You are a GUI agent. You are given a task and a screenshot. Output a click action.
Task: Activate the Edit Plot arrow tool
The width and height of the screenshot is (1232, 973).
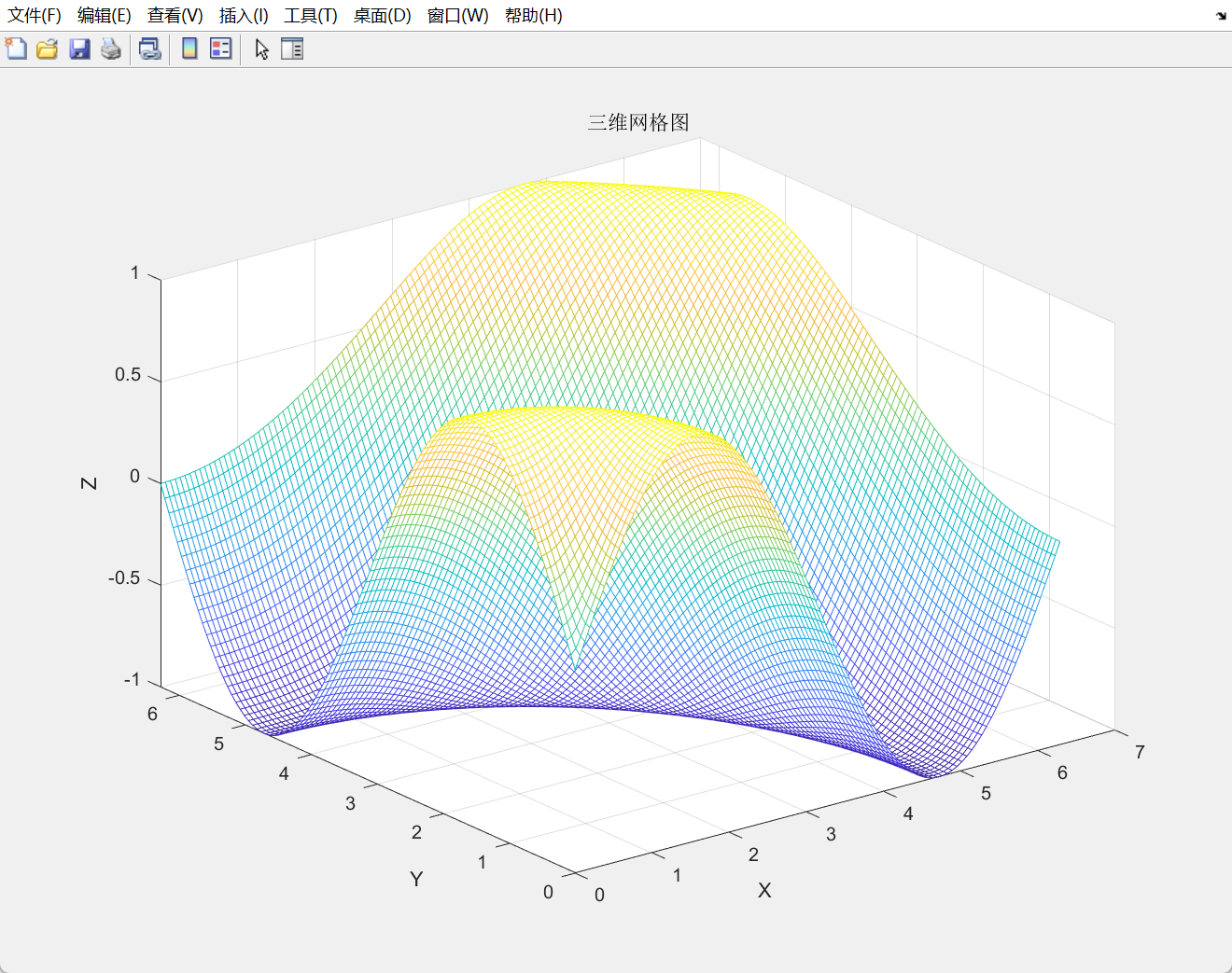click(x=262, y=49)
